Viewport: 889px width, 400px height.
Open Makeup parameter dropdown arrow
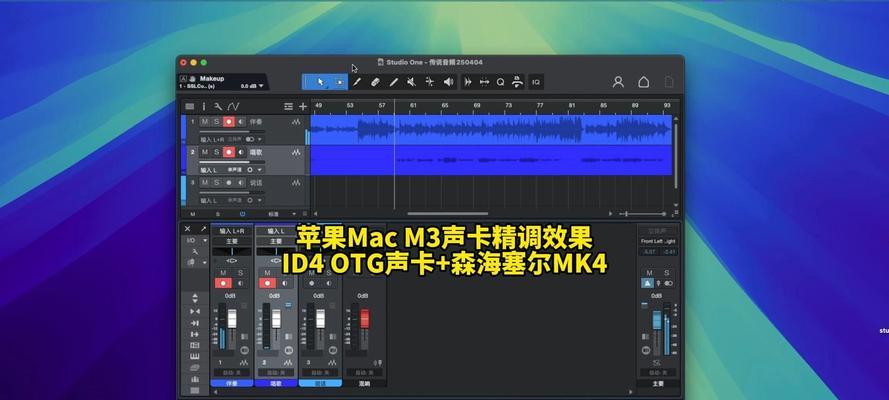261,86
